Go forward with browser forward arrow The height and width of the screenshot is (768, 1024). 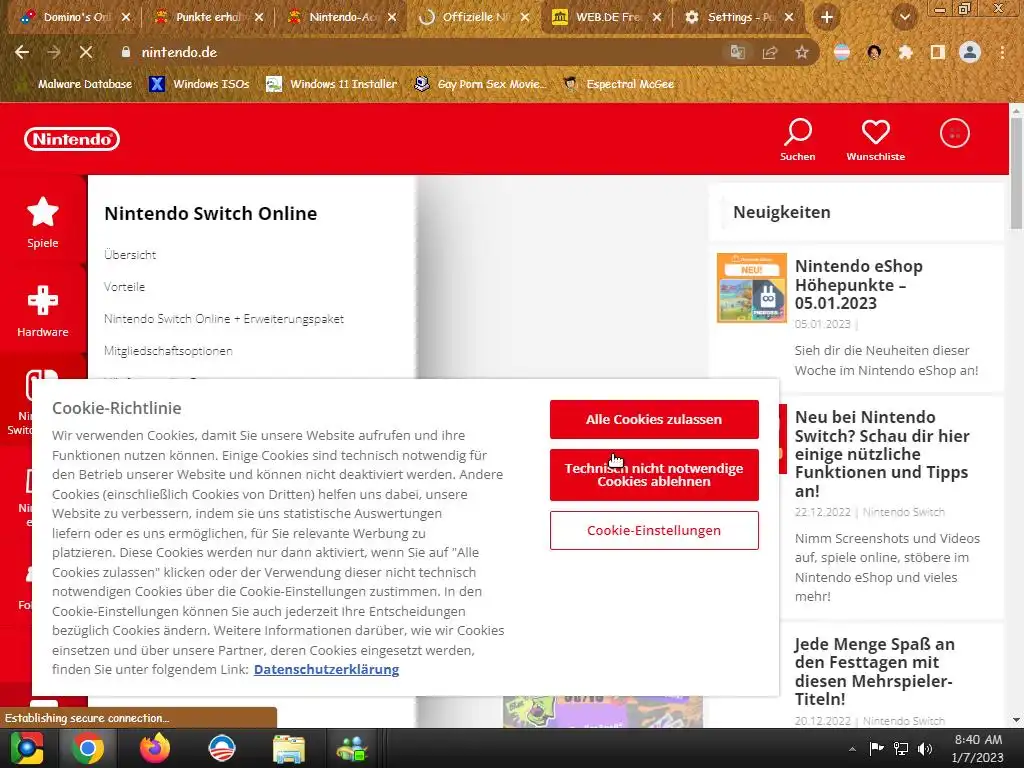54,52
